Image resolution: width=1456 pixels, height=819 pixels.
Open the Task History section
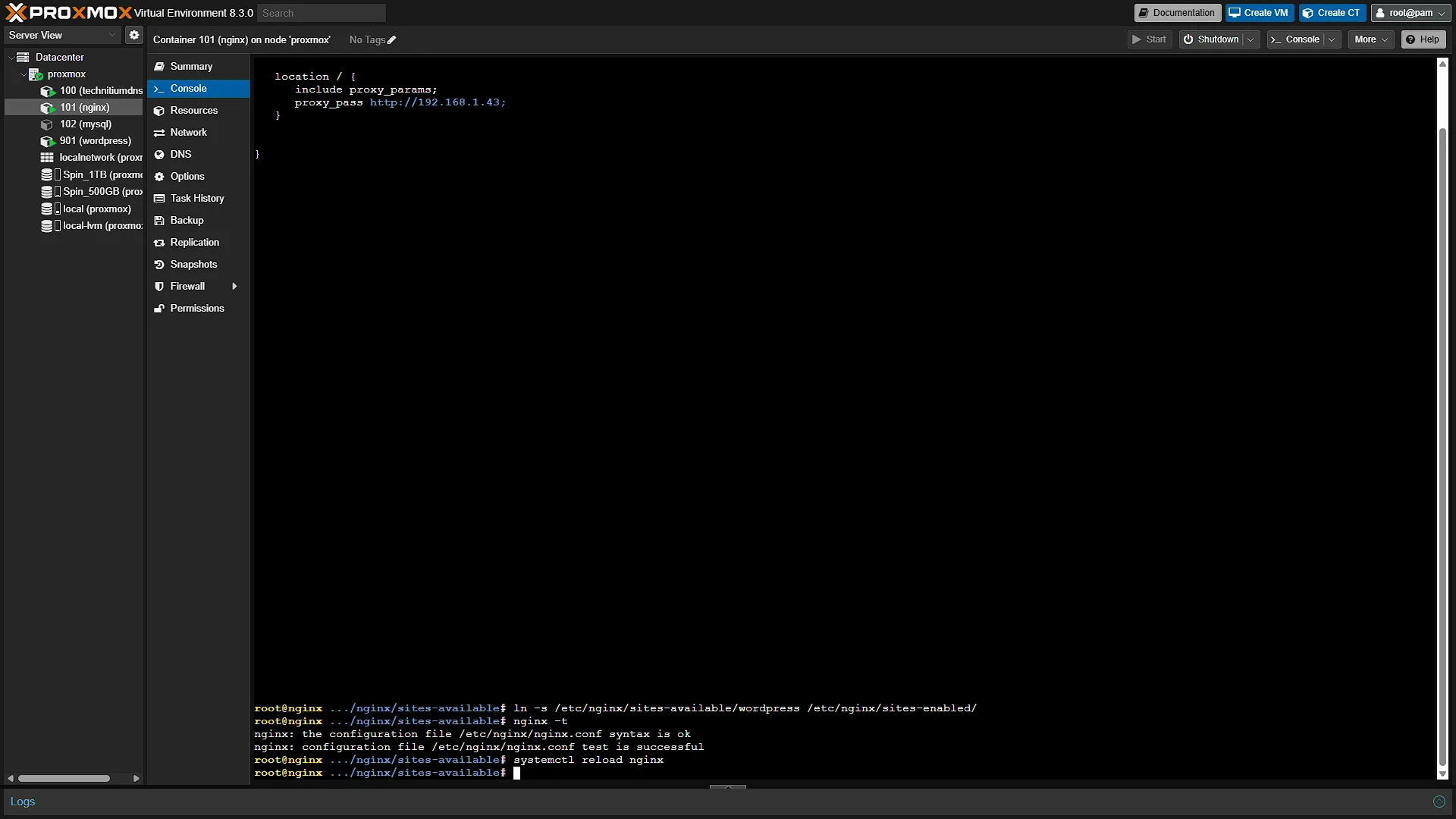[x=199, y=199]
